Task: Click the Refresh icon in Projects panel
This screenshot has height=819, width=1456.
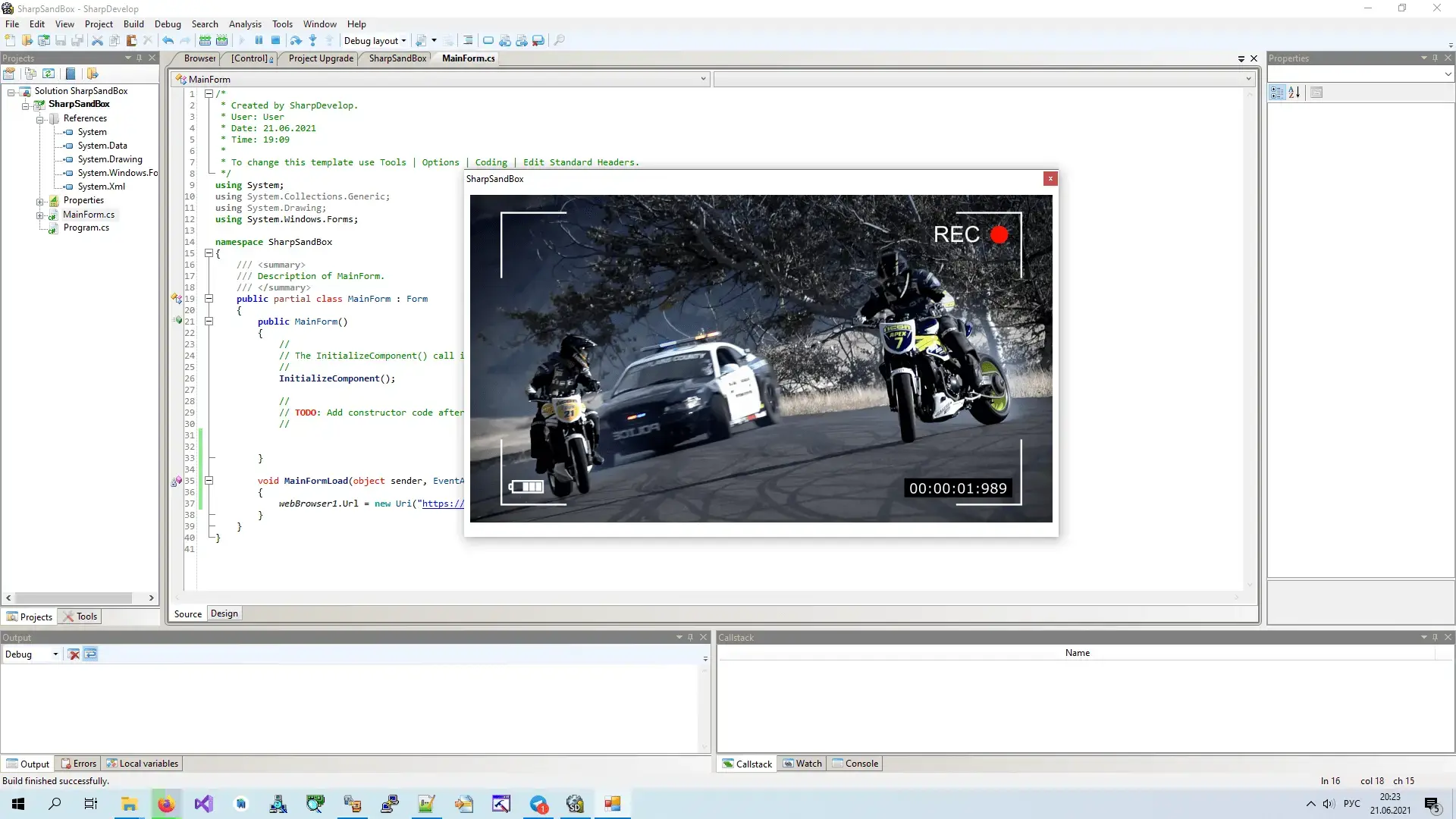Action: pos(49,74)
